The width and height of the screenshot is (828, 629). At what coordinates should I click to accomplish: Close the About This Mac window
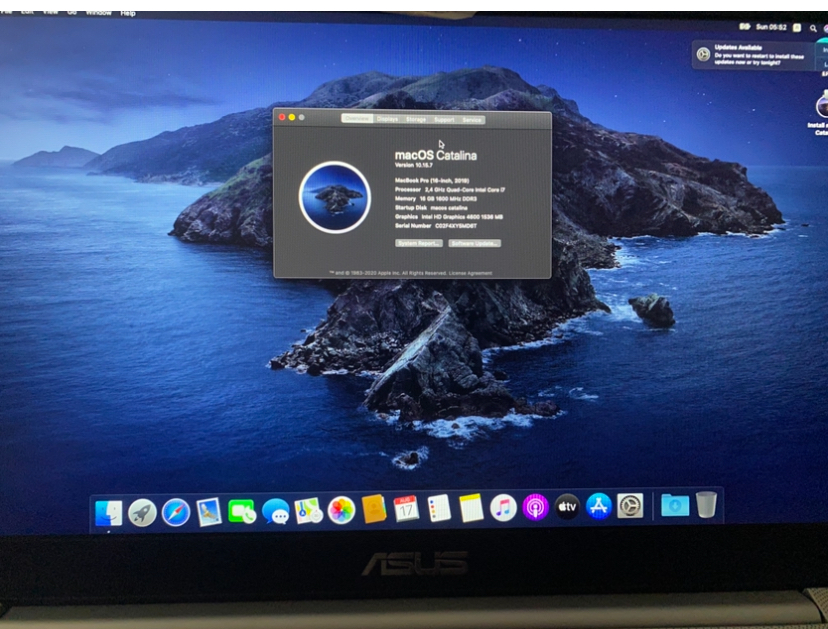coord(282,117)
